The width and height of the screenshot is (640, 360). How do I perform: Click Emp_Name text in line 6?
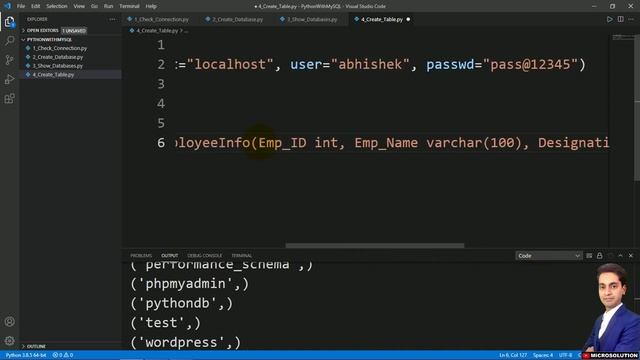386,143
